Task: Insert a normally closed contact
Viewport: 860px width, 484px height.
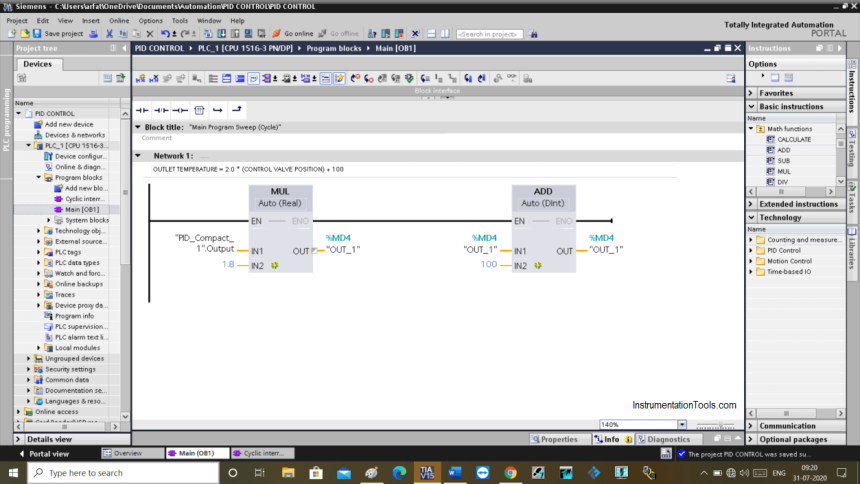Action: click(x=161, y=110)
